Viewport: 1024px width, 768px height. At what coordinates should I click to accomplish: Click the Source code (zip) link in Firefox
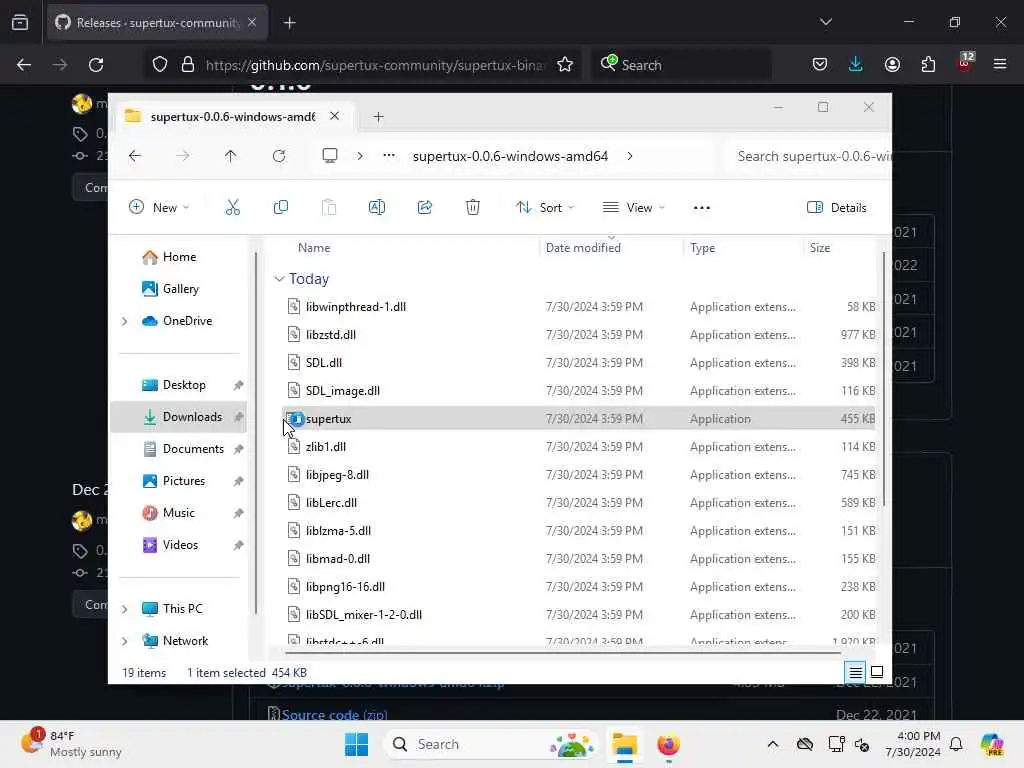[x=334, y=714]
